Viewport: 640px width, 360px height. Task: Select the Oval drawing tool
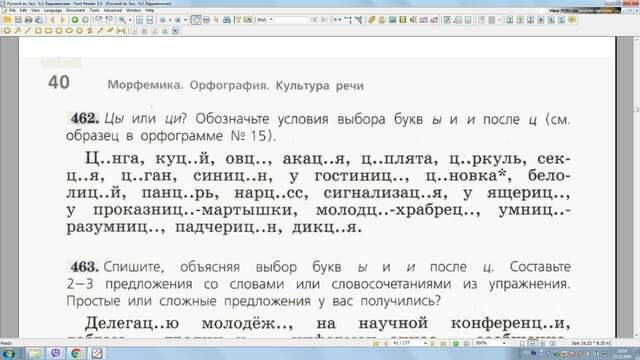[69, 31]
